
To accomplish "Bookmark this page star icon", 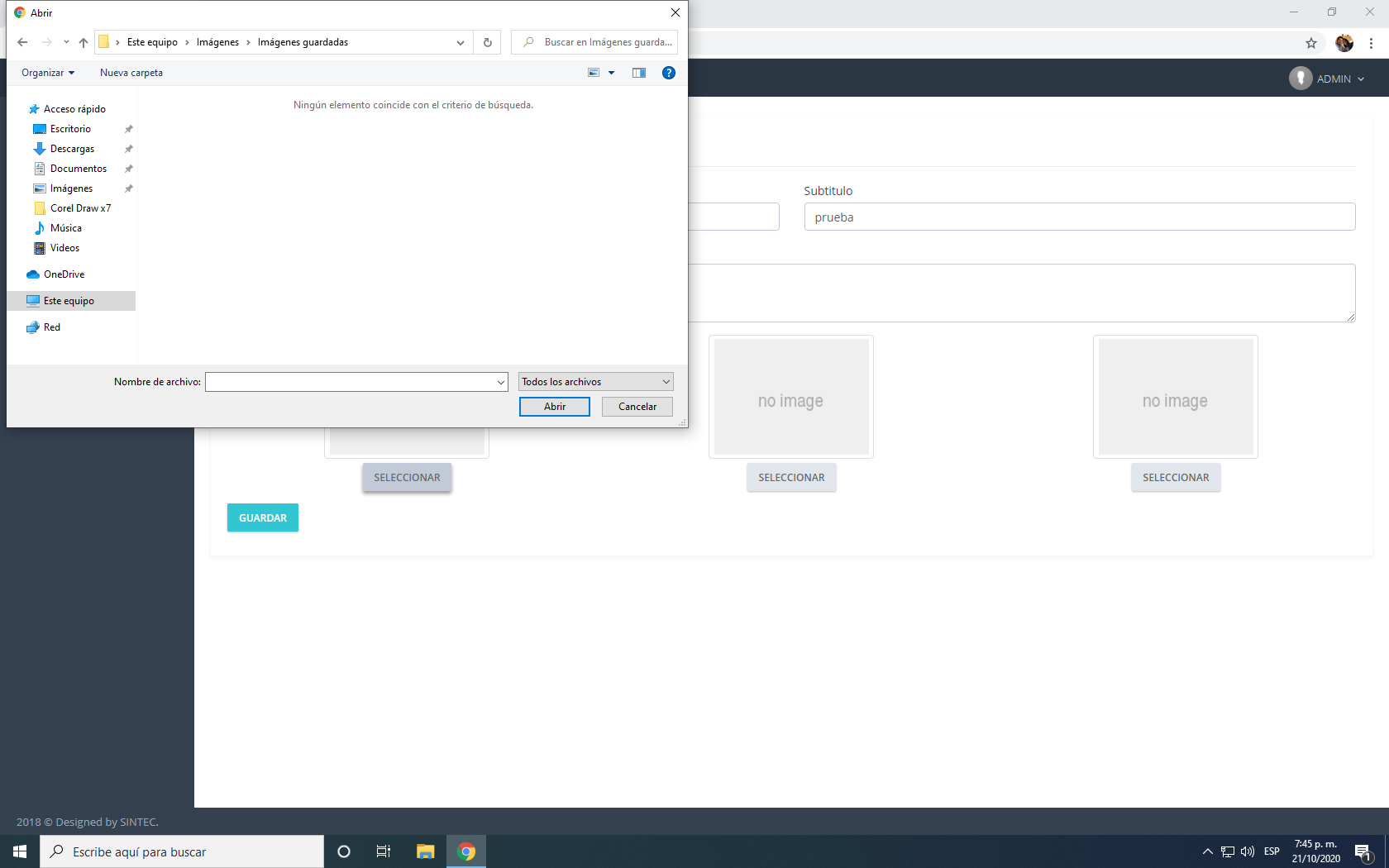I will (x=1311, y=43).
